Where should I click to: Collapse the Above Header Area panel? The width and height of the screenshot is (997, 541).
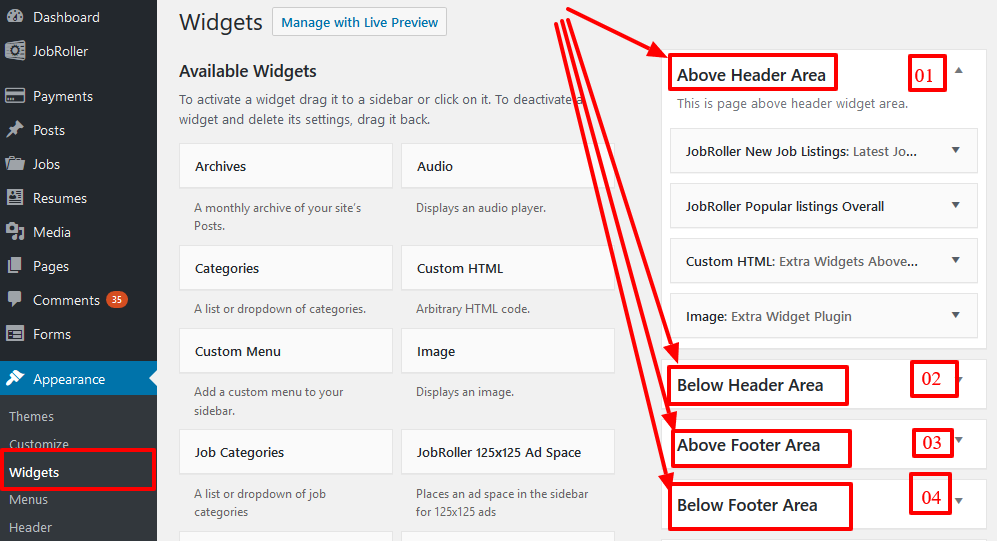959,71
